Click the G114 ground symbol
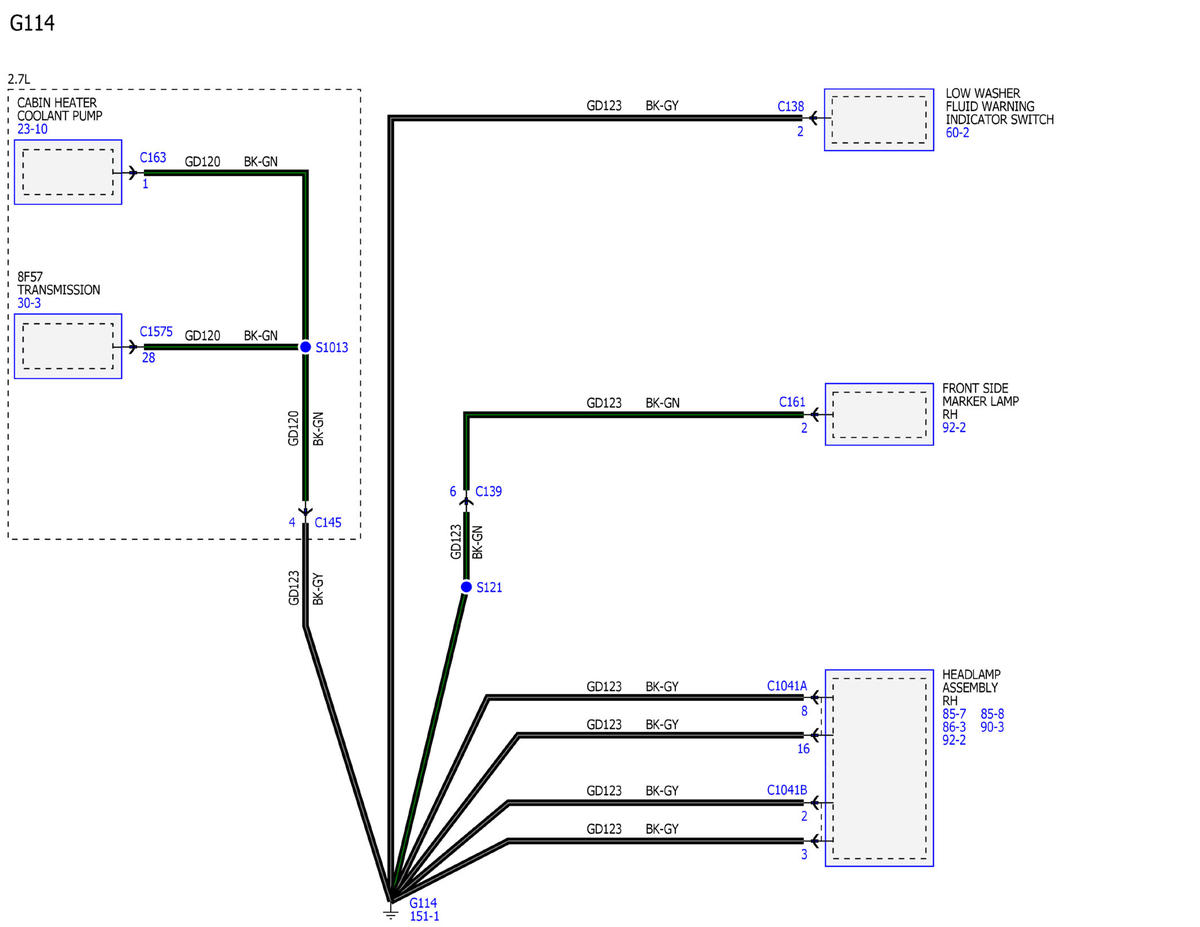 tap(391, 912)
